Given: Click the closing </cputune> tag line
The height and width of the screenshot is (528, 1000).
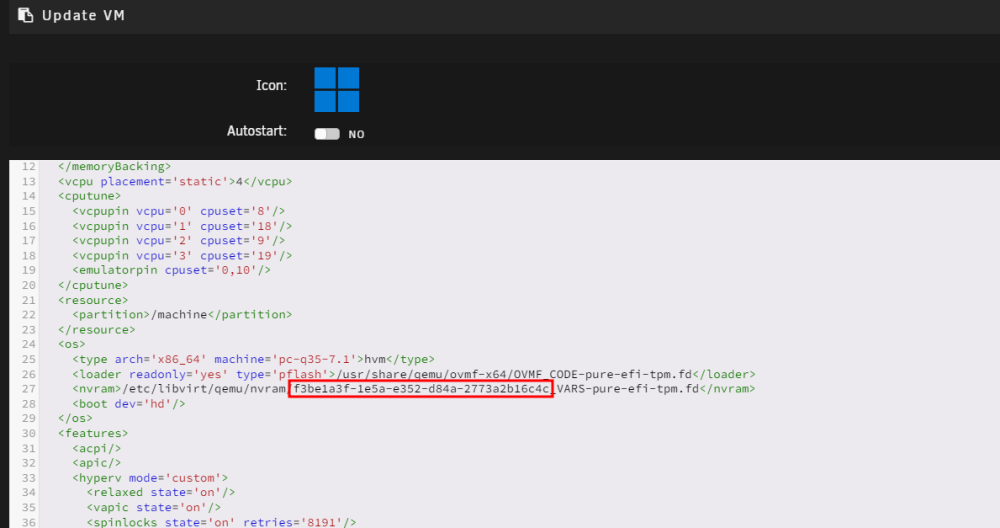Looking at the screenshot, I should pyautogui.click(x=93, y=285).
